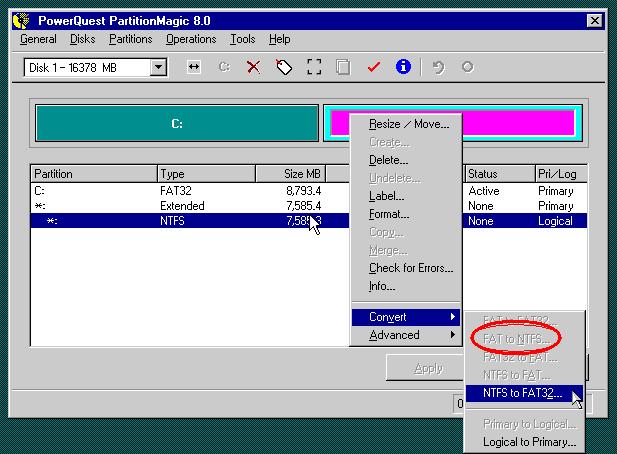Click the copy partition toolbar icon
The image size is (617, 454).
tap(343, 67)
